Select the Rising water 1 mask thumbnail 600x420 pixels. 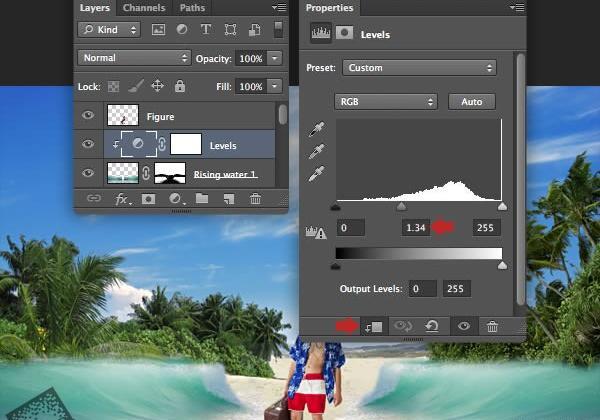tap(170, 173)
